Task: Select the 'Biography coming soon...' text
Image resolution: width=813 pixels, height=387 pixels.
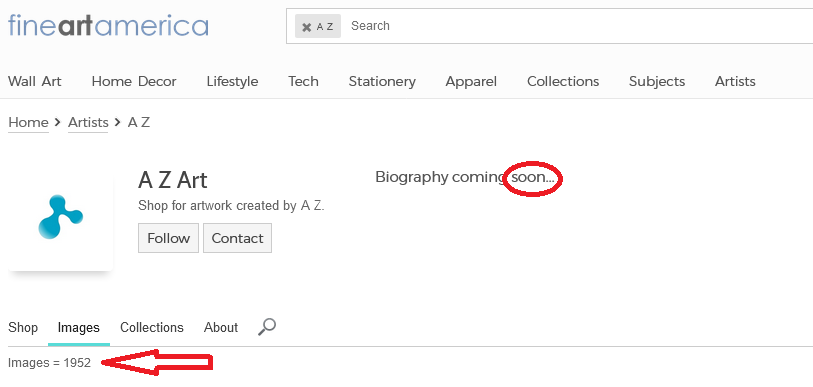Action: (465, 177)
